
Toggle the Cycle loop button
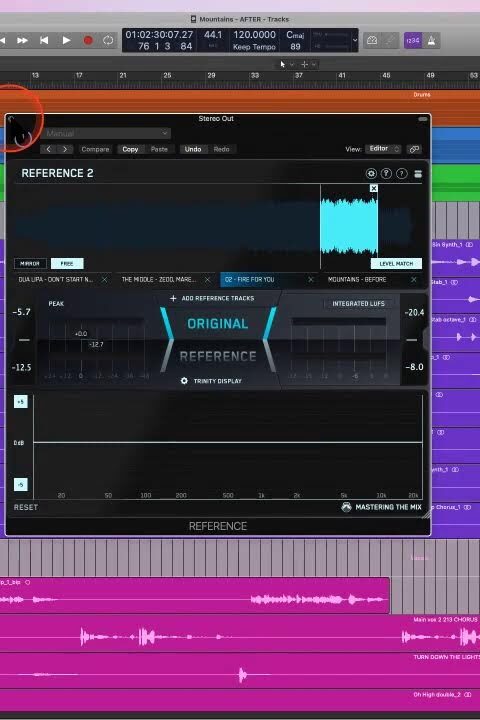tap(108, 40)
